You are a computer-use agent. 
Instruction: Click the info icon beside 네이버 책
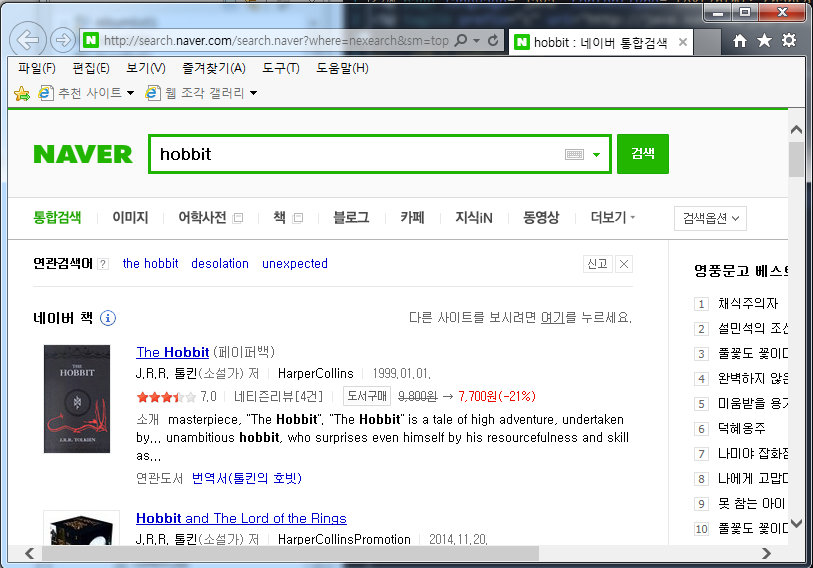point(108,318)
